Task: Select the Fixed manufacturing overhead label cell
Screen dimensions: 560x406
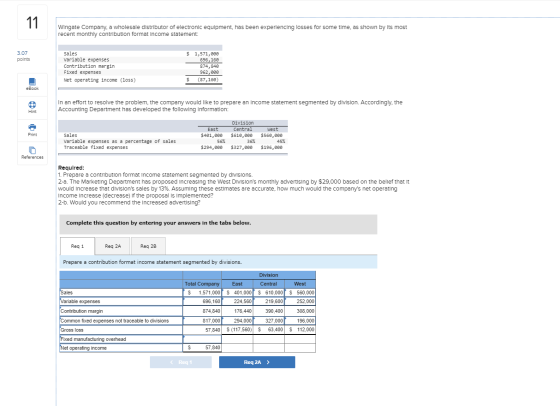Action: [121, 339]
